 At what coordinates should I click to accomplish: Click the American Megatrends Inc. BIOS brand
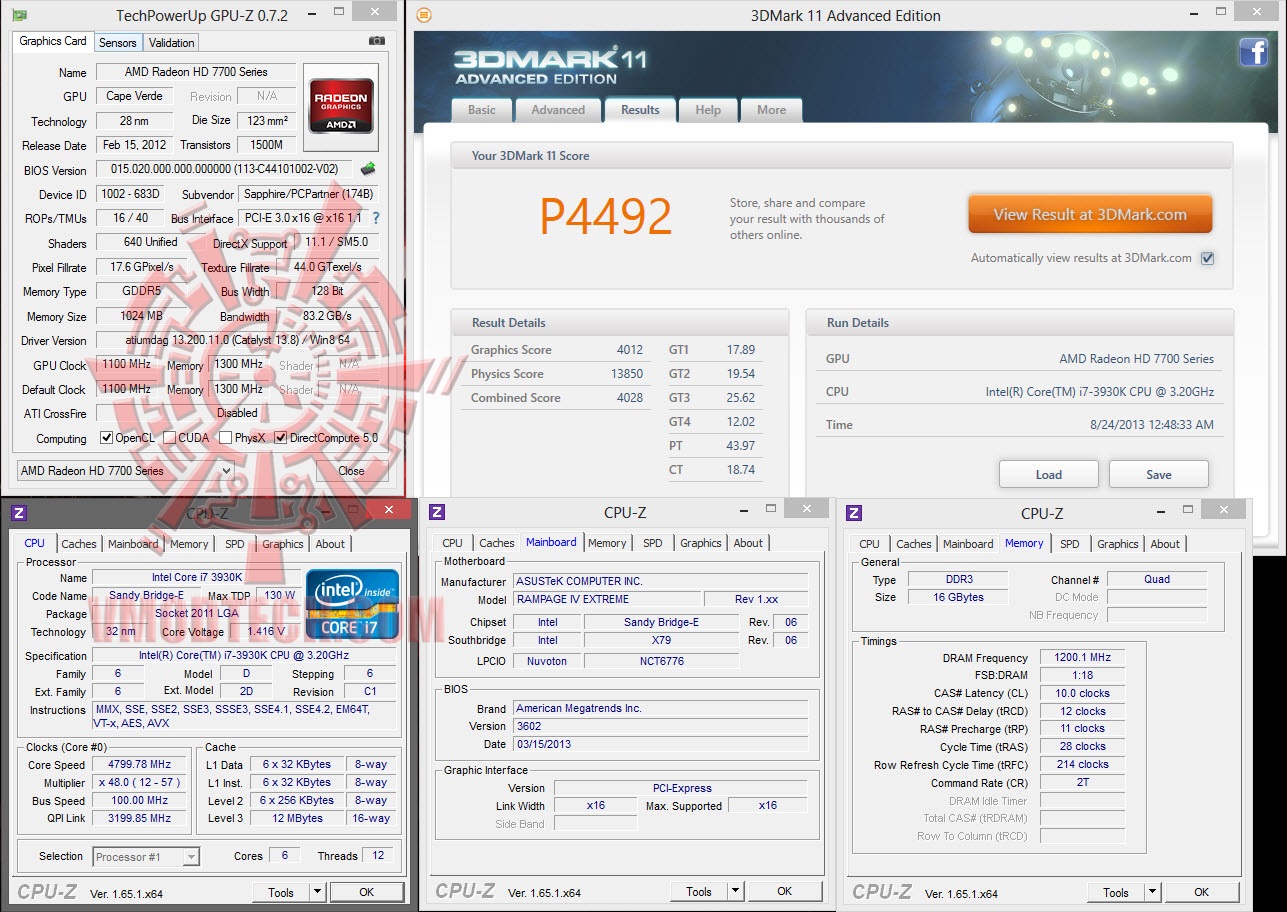(661, 708)
